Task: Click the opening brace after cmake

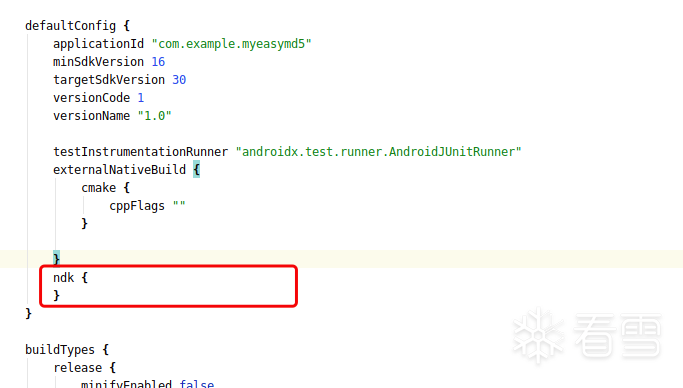Action: [x=127, y=188]
